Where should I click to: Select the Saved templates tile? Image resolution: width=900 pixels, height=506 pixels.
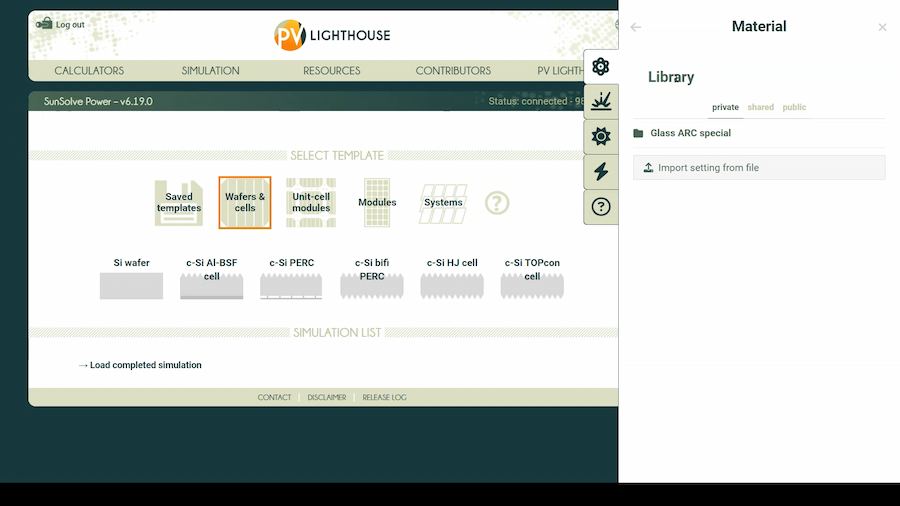[179, 203]
